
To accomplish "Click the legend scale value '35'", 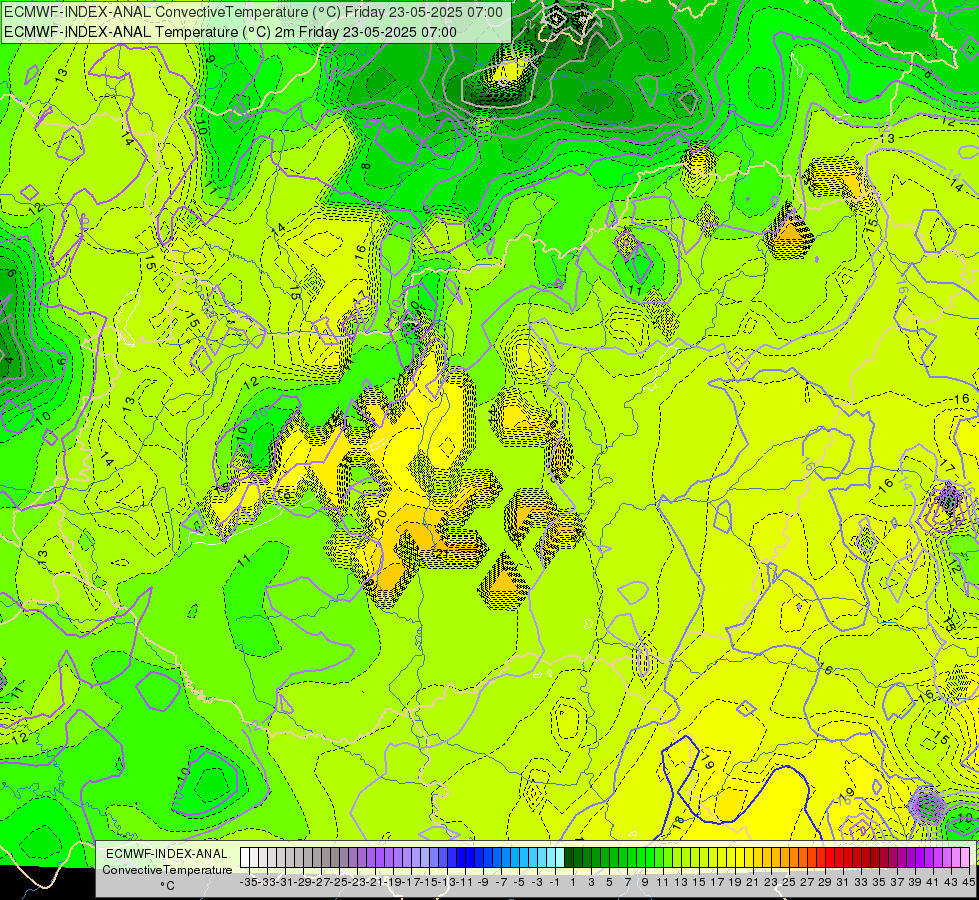I will [879, 882].
